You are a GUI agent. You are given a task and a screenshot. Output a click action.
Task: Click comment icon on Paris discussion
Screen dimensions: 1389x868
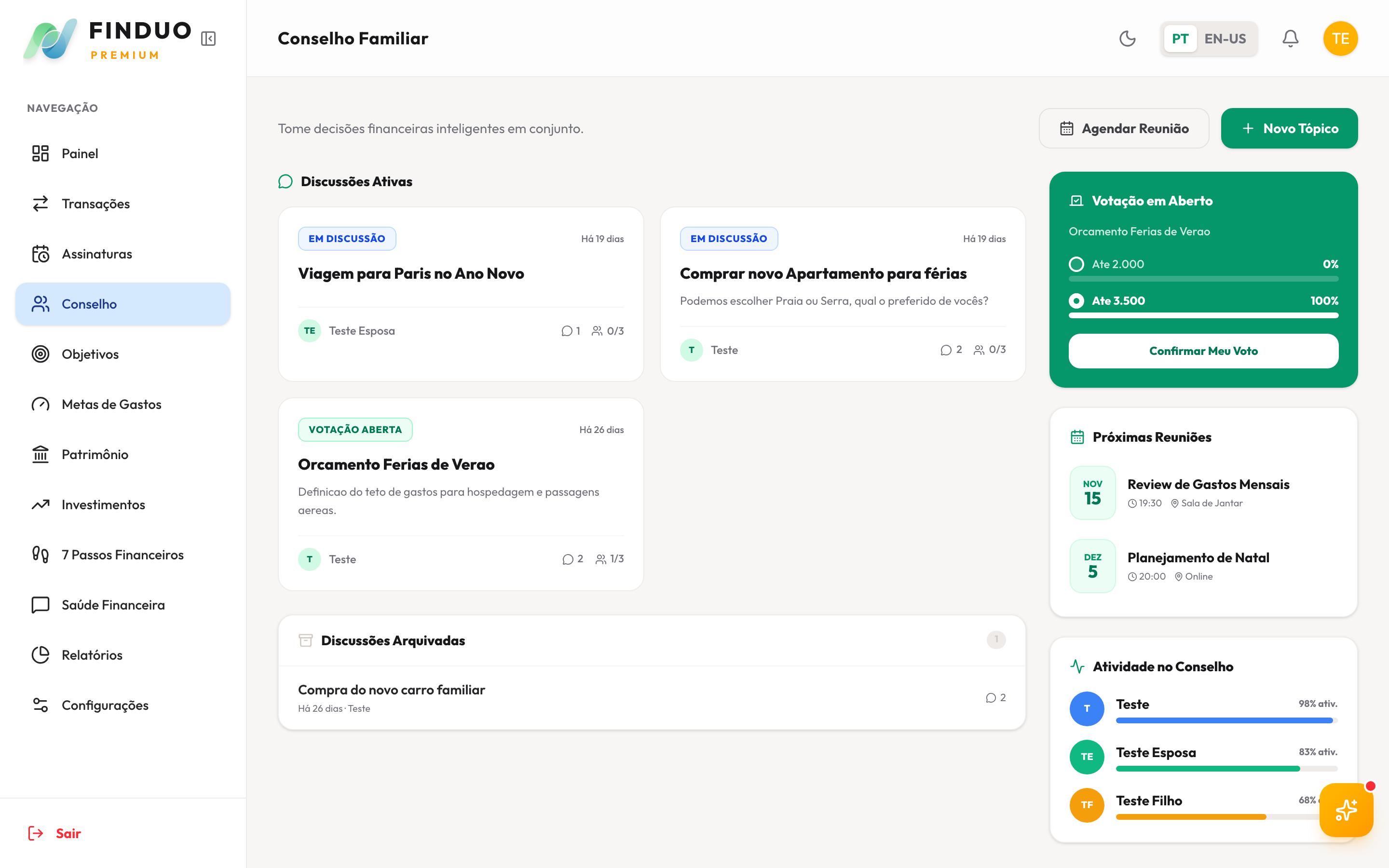coord(567,331)
